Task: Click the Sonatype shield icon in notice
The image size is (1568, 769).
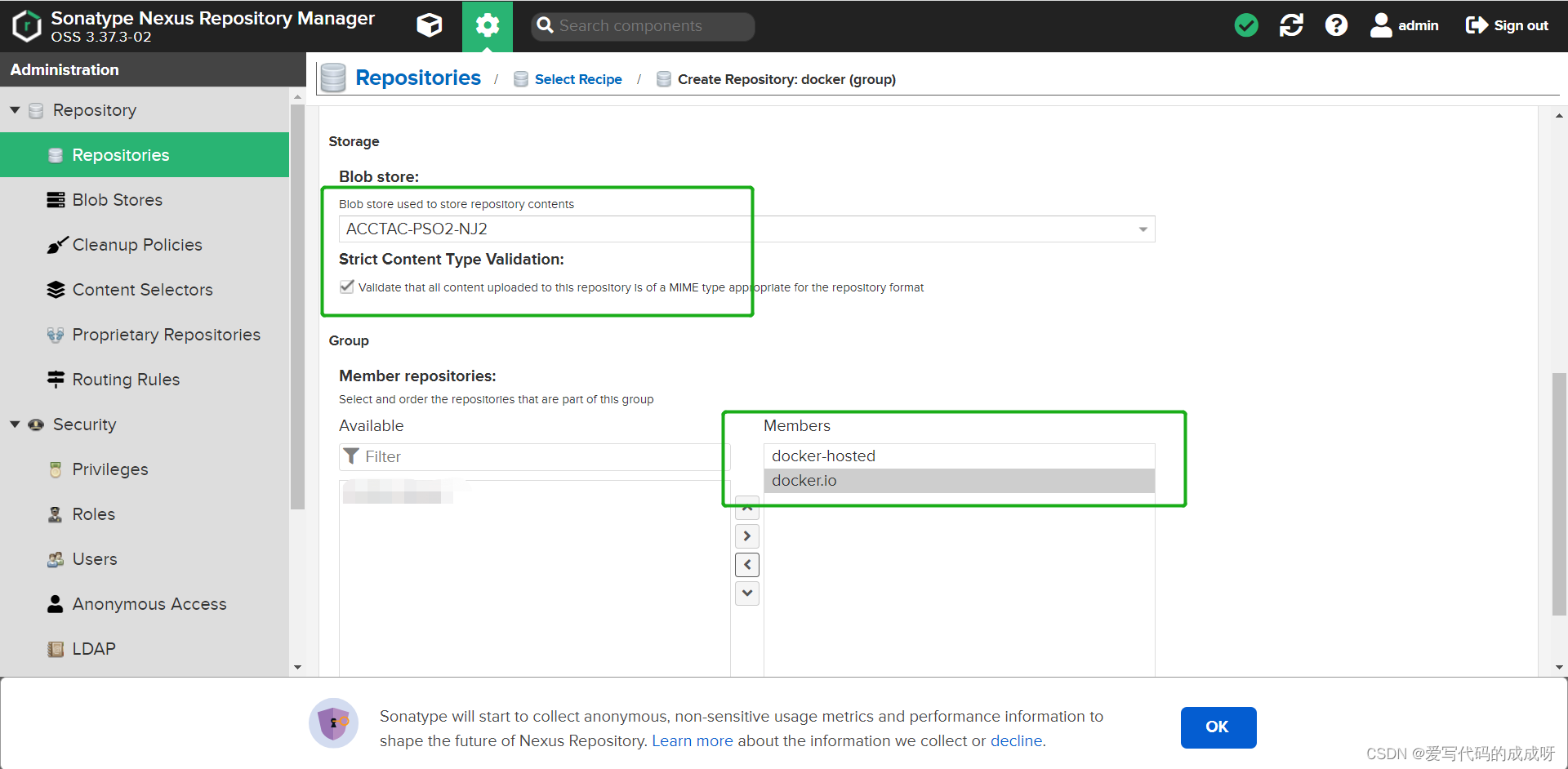Action: coord(333,723)
